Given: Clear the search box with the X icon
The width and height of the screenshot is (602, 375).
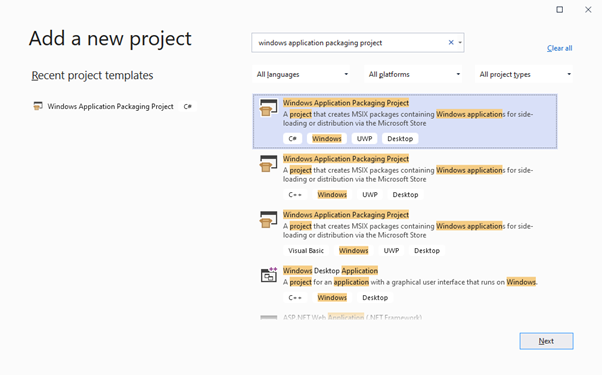Looking at the screenshot, I should pos(451,43).
